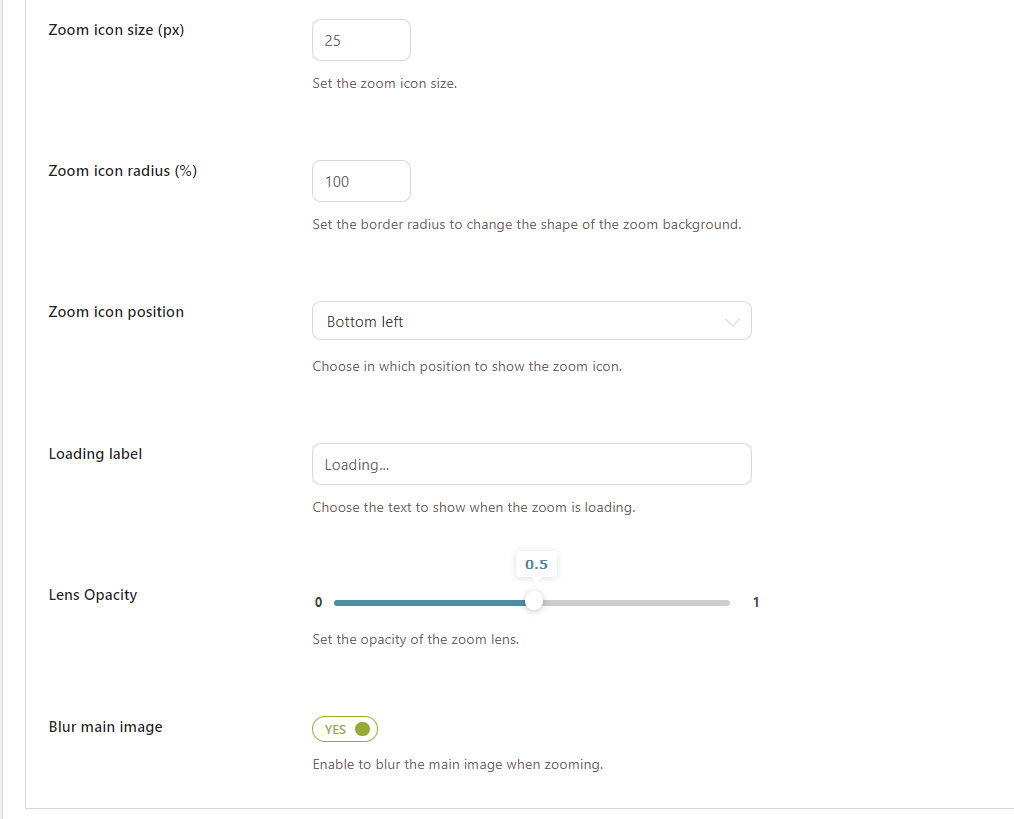The height and width of the screenshot is (819, 1014).
Task: Click the "Zoom icon size (px)" label
Action: [116, 30]
